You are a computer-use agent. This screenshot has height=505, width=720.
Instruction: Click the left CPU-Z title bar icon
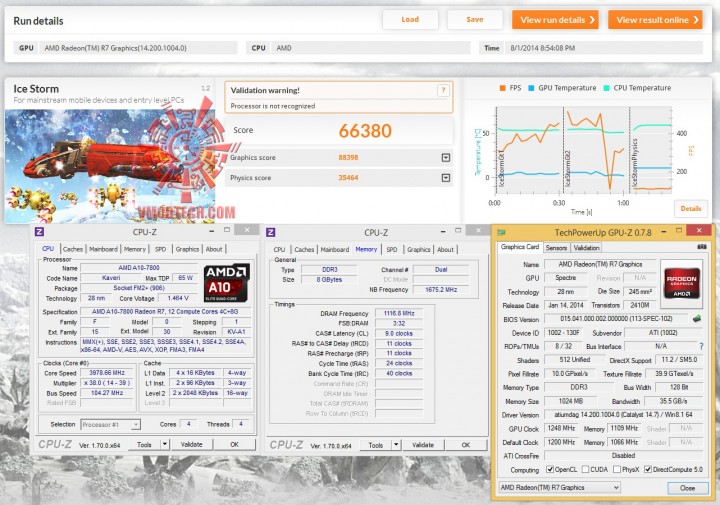(39, 232)
